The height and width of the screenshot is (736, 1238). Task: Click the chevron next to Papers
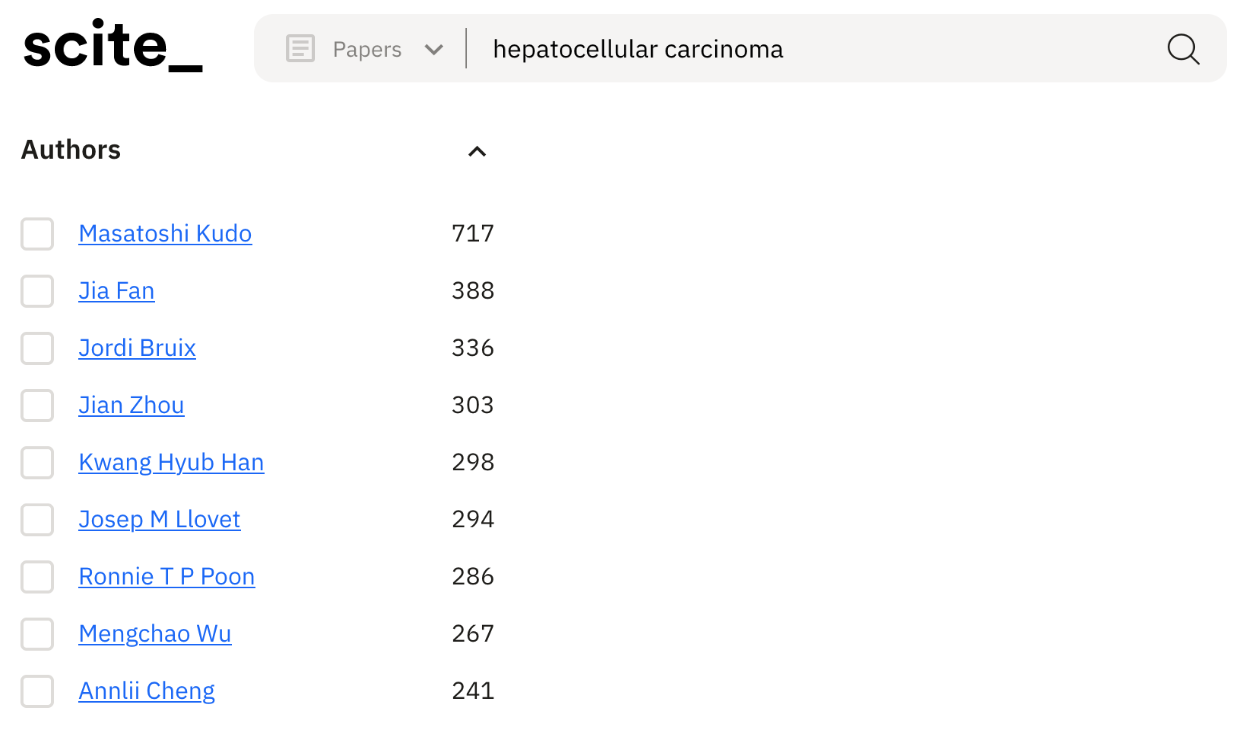click(433, 48)
